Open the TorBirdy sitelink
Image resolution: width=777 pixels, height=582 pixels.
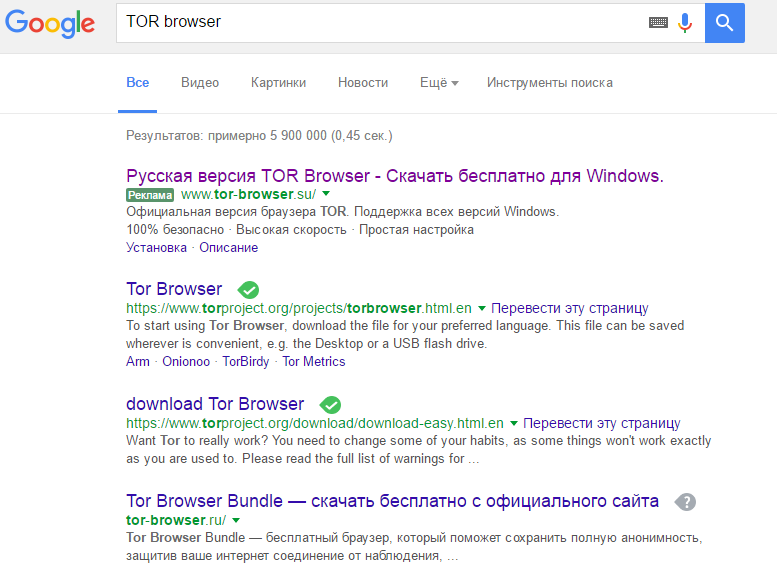[x=246, y=361]
